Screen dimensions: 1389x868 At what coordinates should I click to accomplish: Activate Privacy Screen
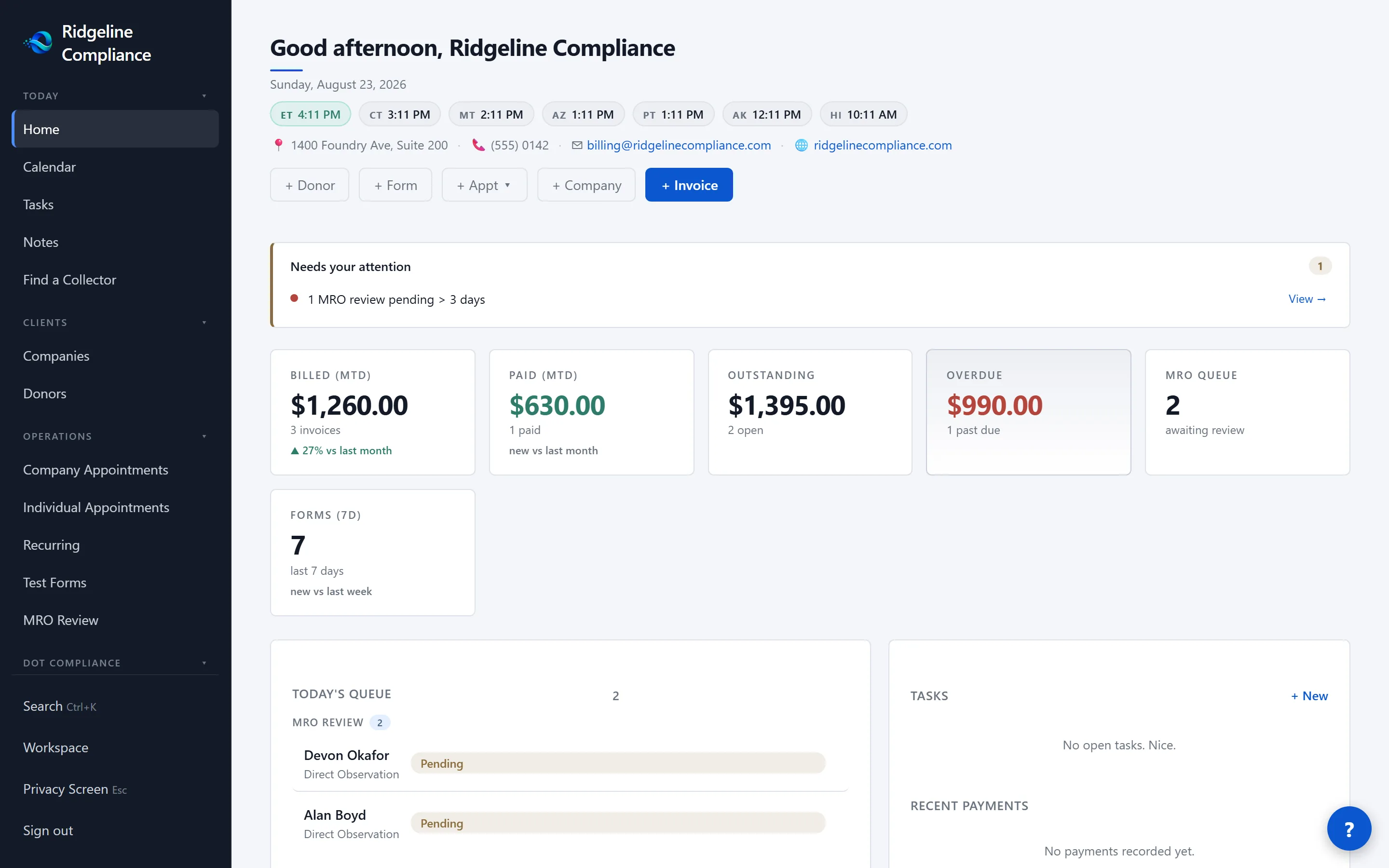pos(115,789)
